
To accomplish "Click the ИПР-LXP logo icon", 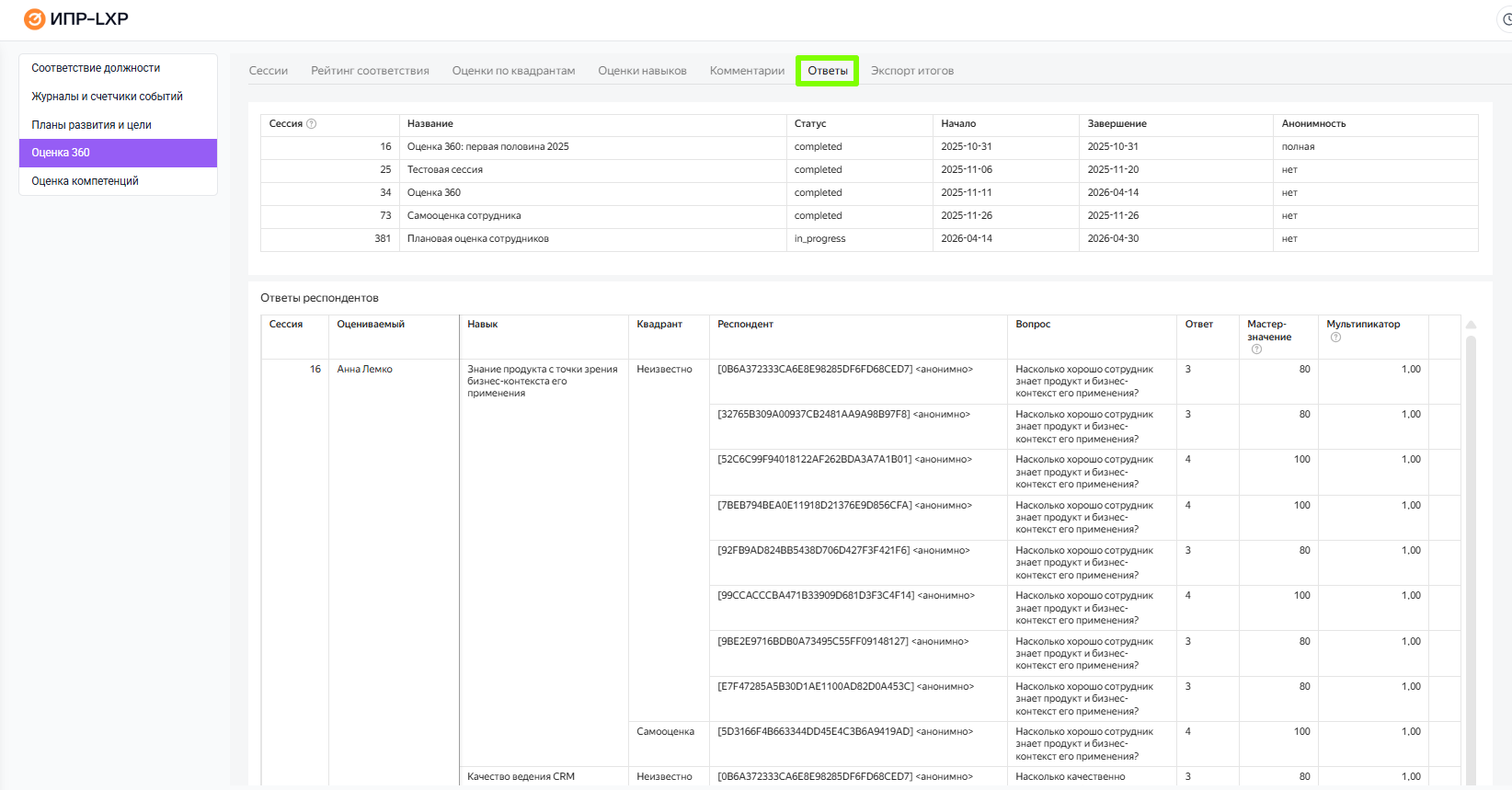I will (34, 19).
